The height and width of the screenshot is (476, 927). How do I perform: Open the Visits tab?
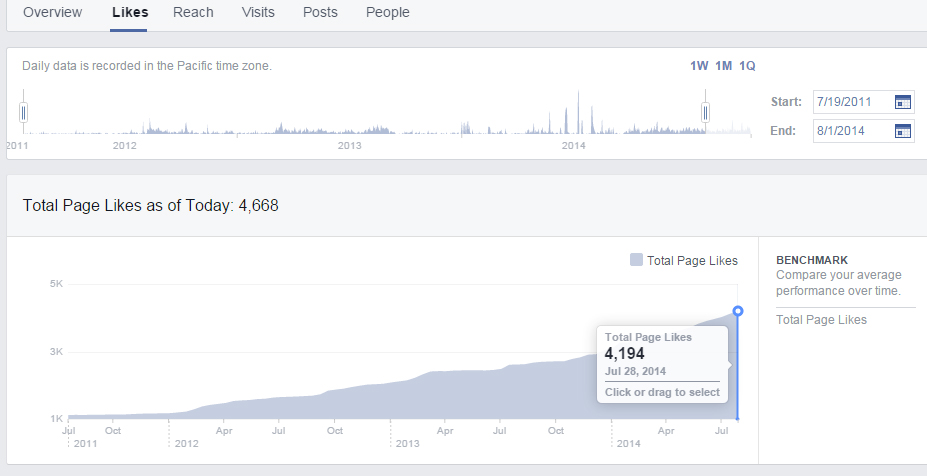[258, 13]
